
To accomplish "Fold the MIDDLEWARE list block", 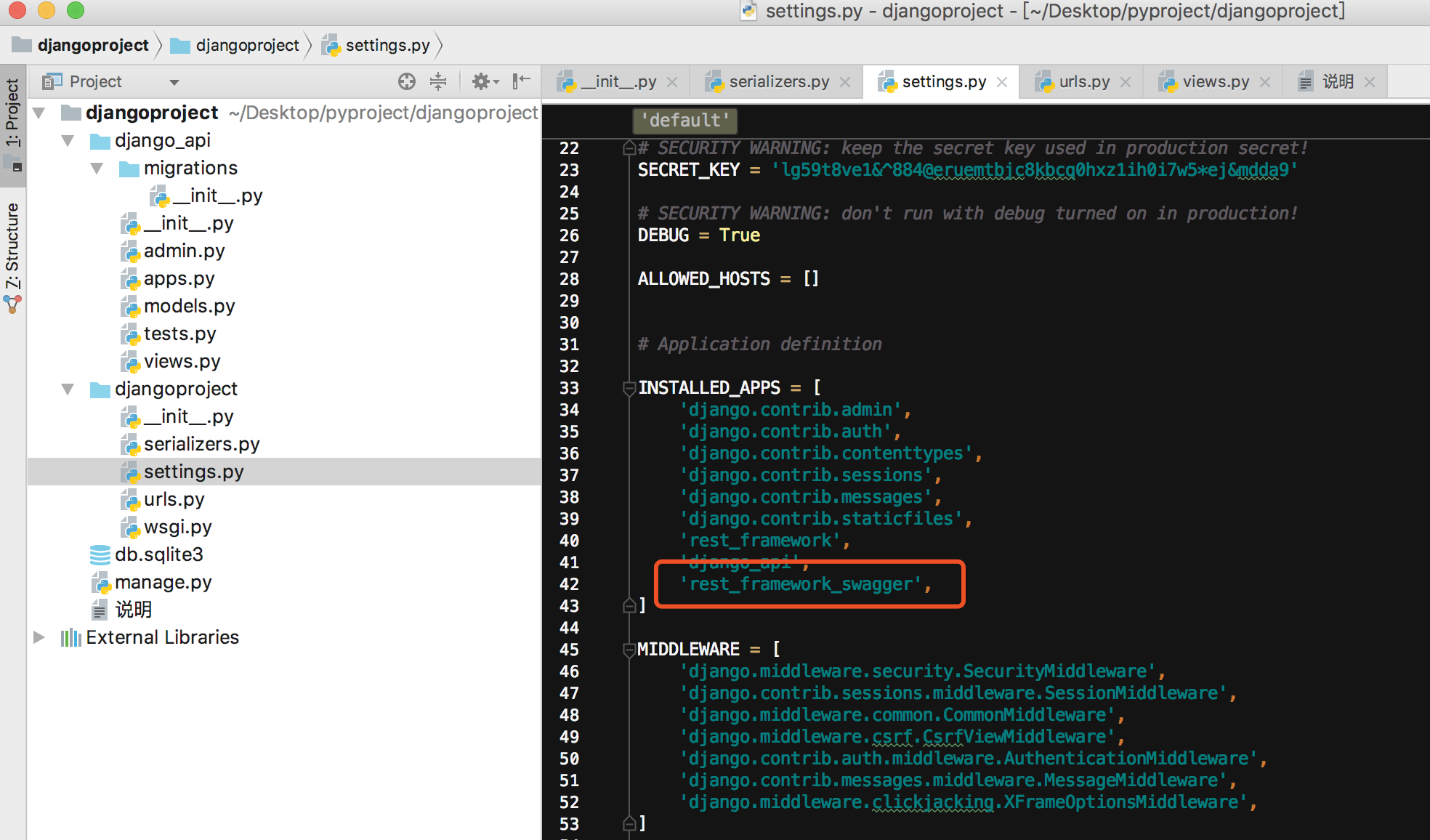I will click(629, 650).
